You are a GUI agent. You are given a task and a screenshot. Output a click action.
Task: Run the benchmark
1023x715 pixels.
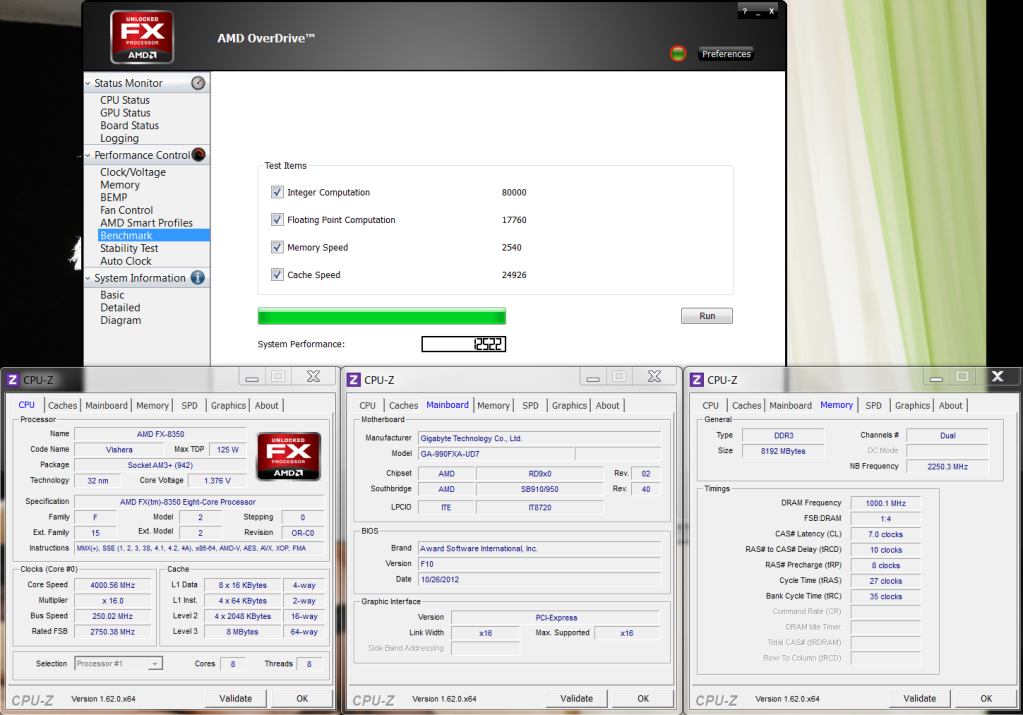click(707, 316)
